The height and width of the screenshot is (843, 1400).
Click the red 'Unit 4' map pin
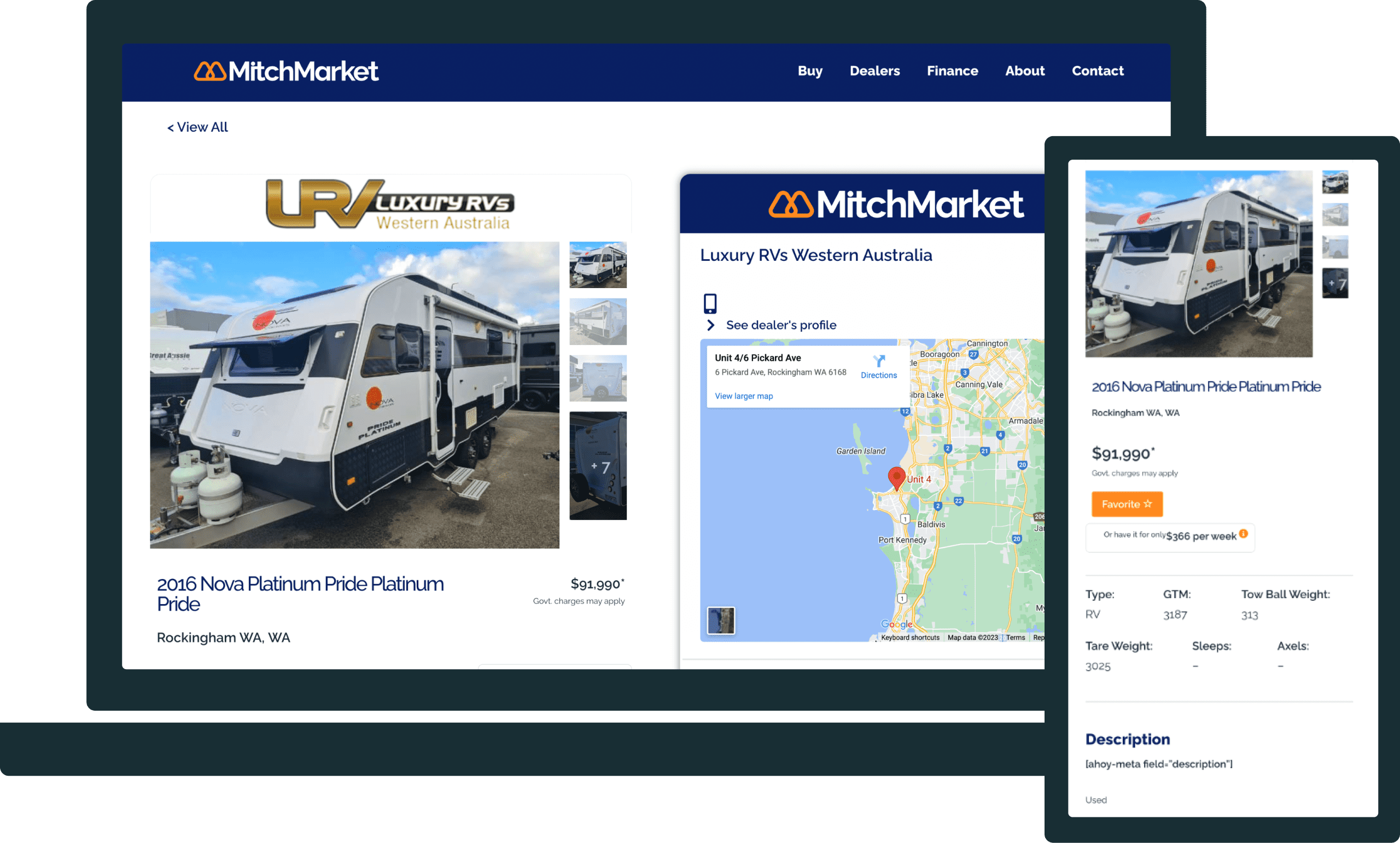[x=896, y=478]
